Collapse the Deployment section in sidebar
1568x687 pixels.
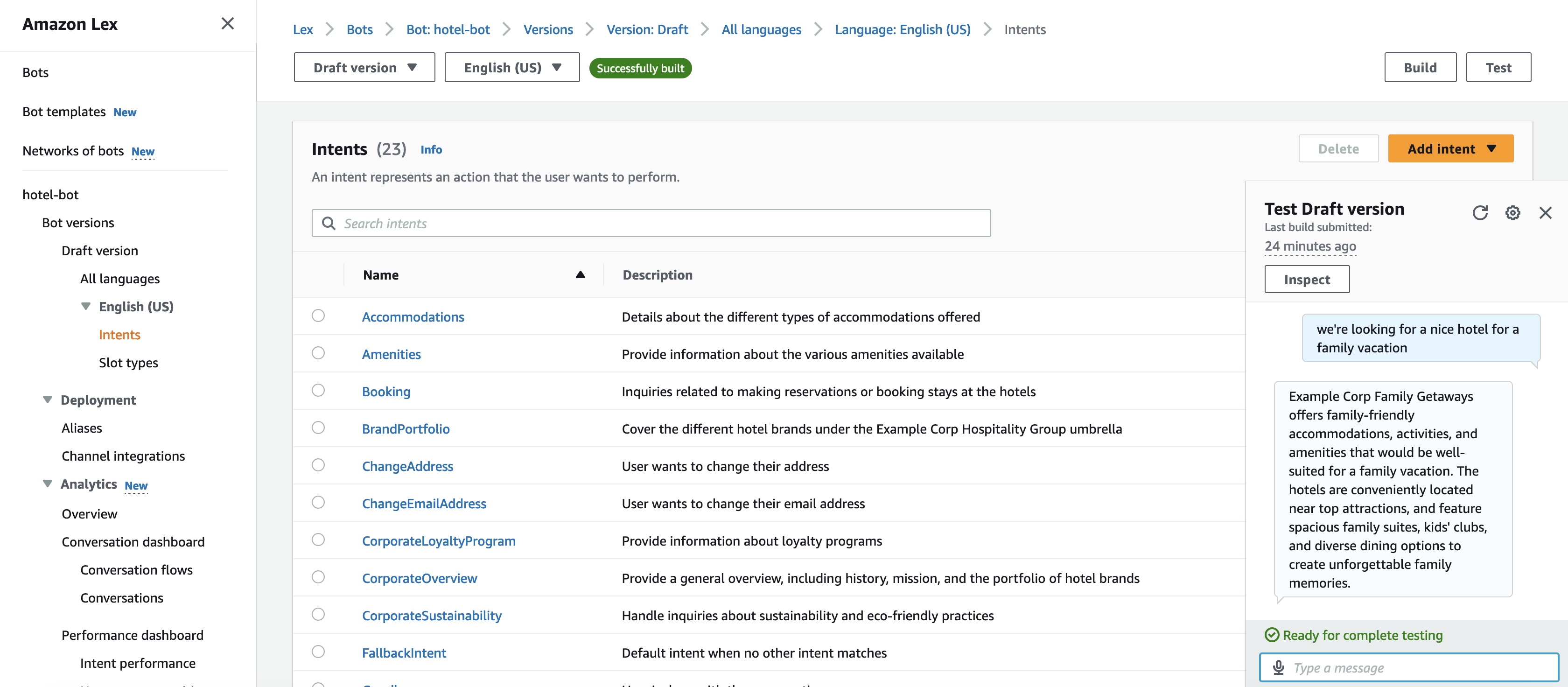48,399
